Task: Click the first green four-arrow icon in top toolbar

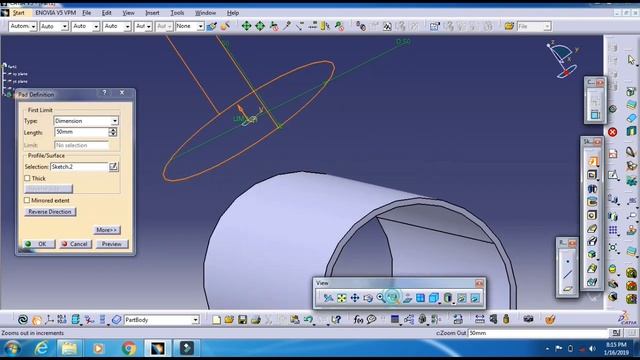Action: pos(246,26)
